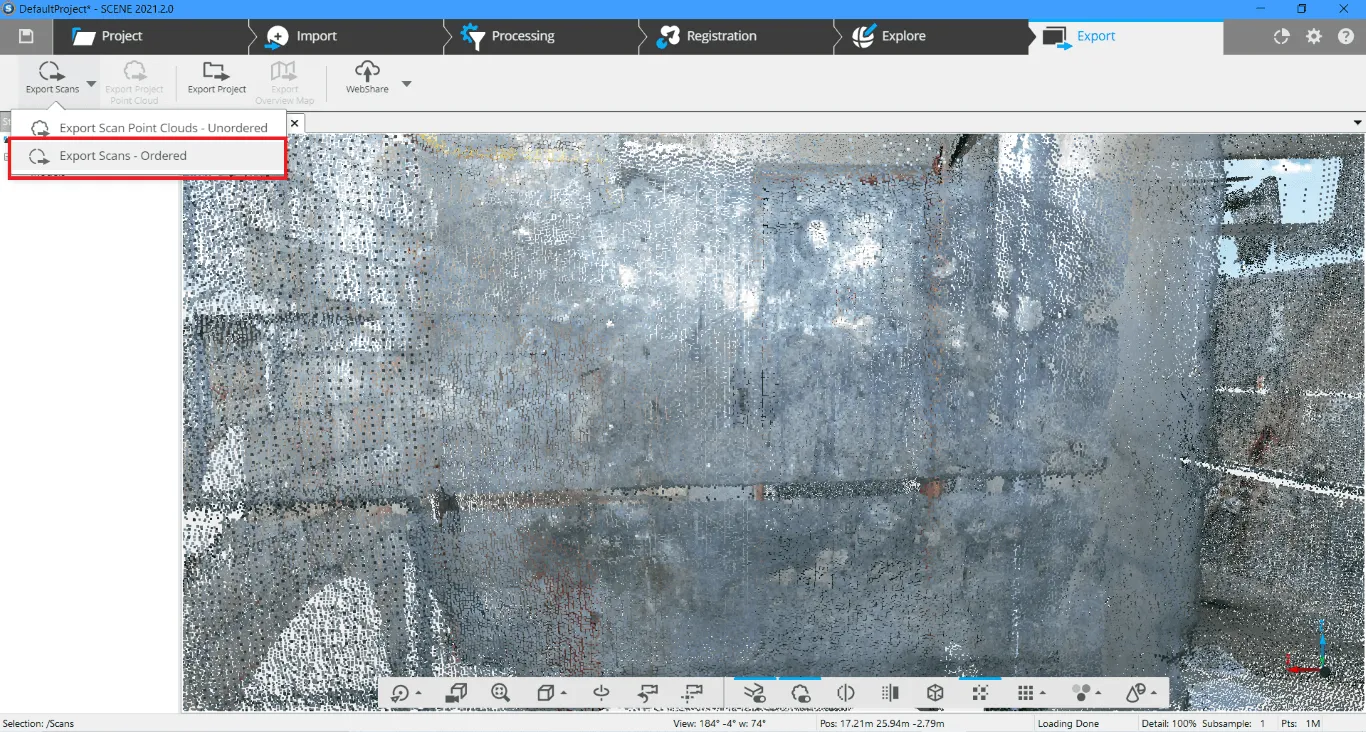Click the save project disk icon
The width and height of the screenshot is (1366, 732).
point(26,36)
